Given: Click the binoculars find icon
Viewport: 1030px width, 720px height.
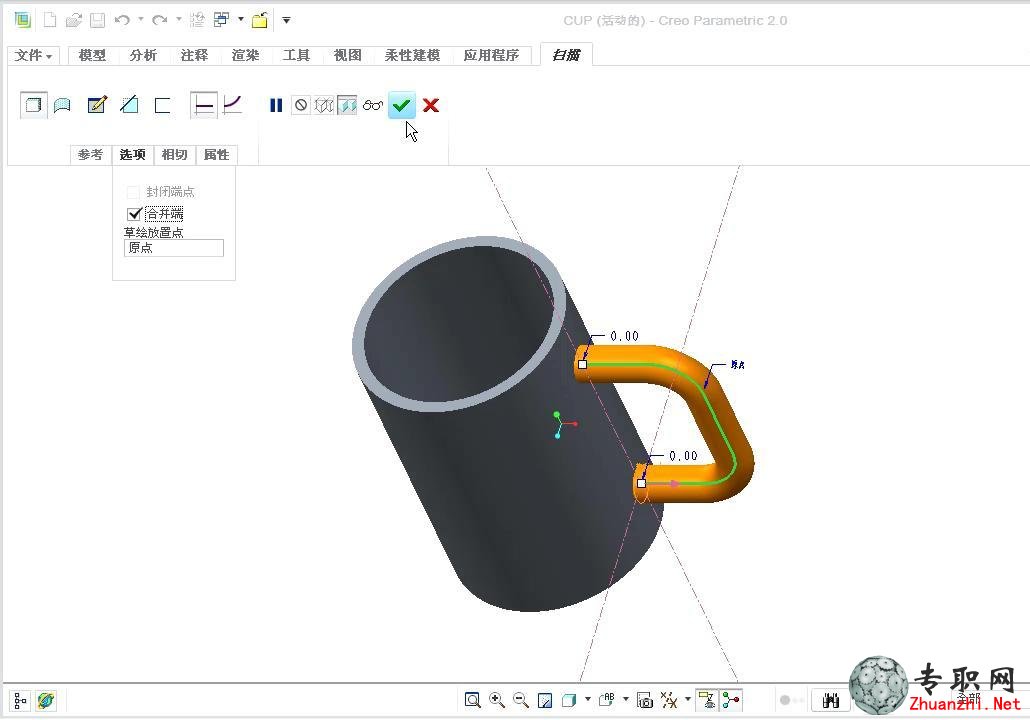Looking at the screenshot, I should pos(831,700).
